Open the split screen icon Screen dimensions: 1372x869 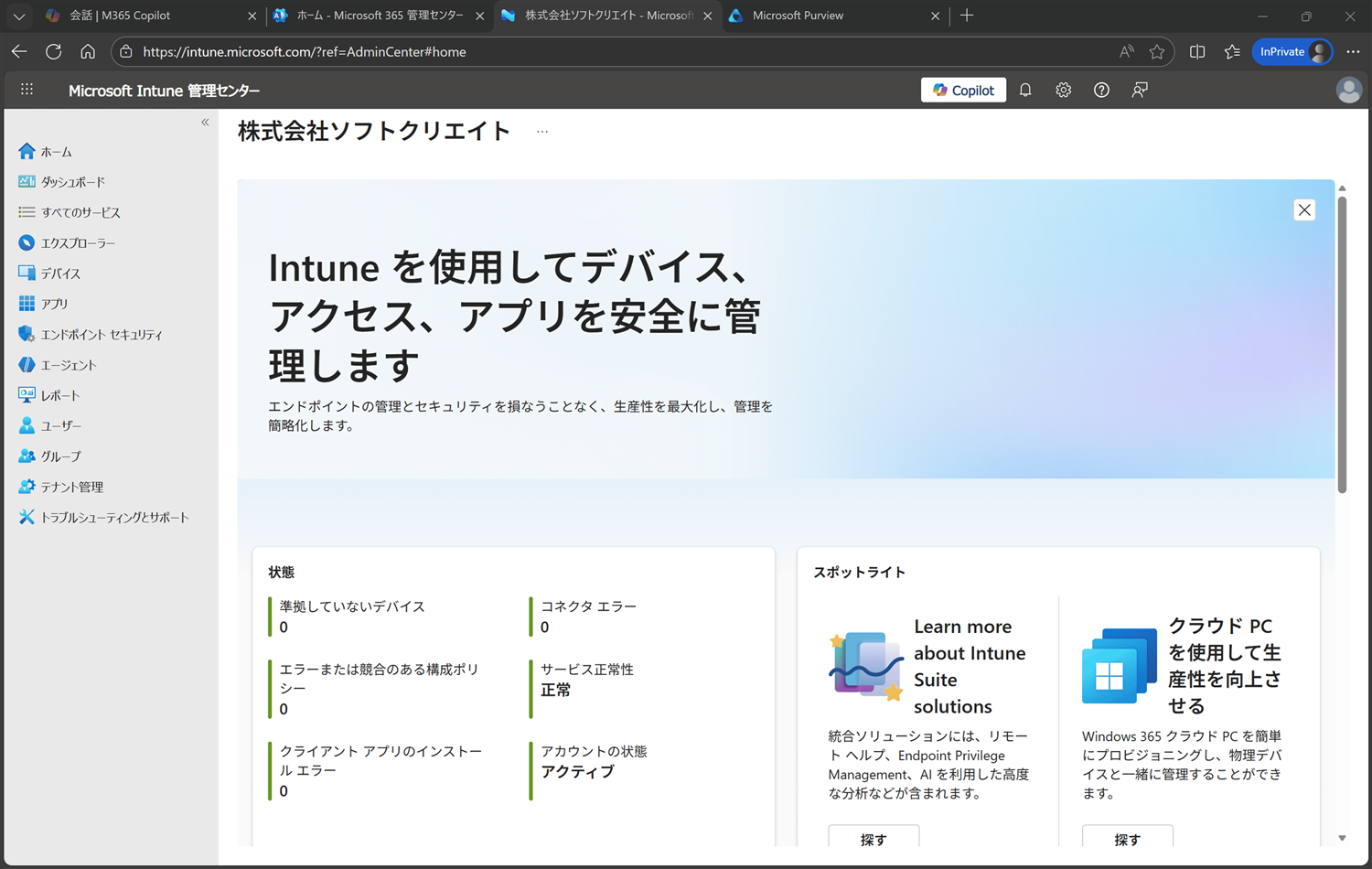pos(1197,52)
